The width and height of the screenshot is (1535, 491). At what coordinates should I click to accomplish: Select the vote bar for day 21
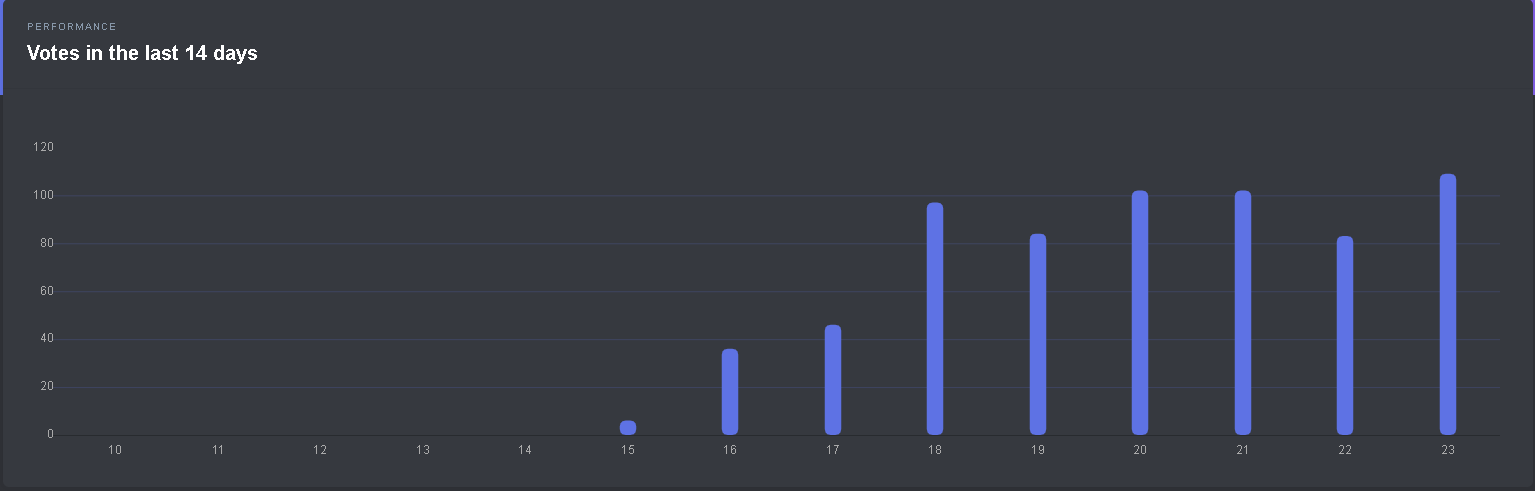[x=1243, y=313]
